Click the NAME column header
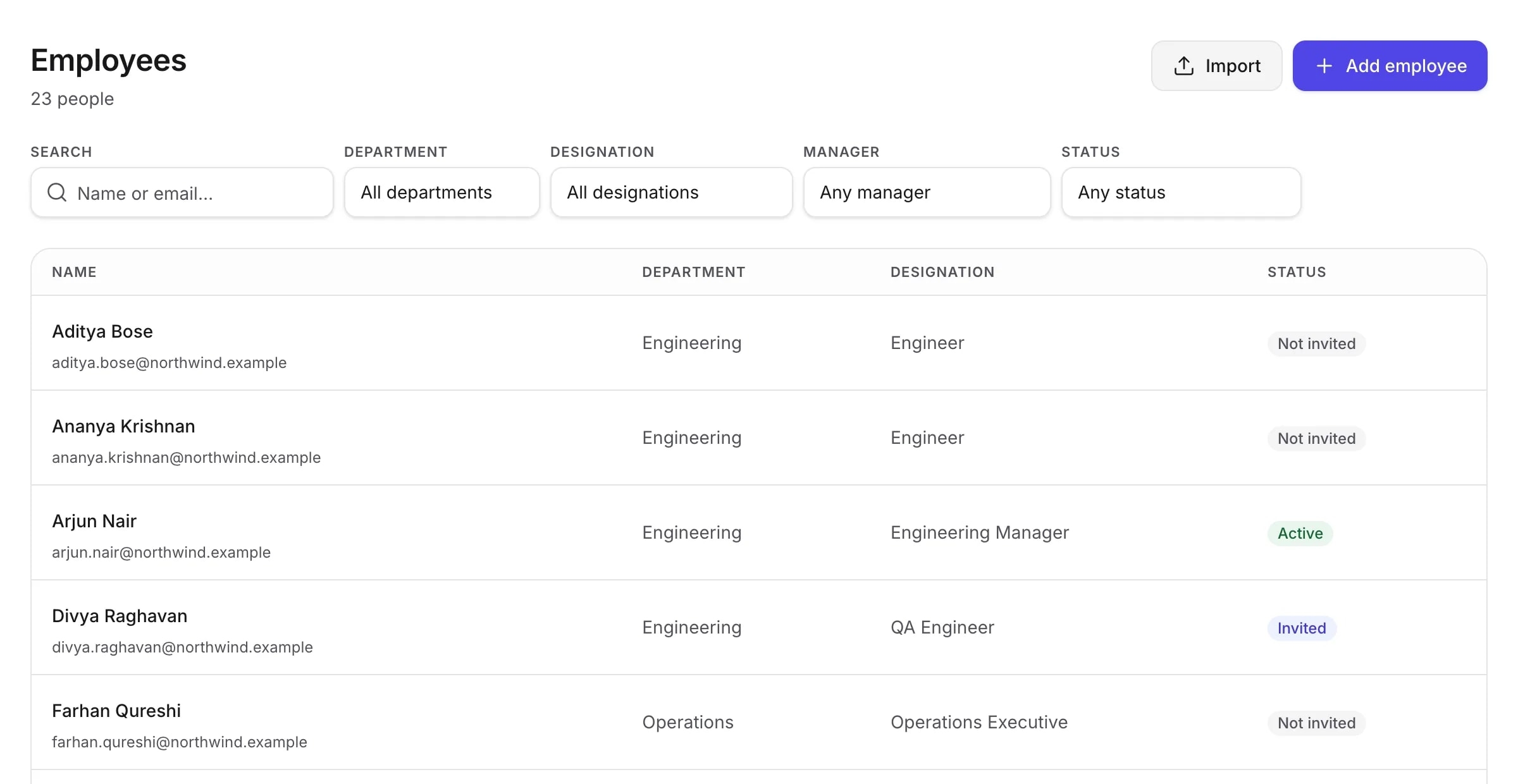 [74, 272]
